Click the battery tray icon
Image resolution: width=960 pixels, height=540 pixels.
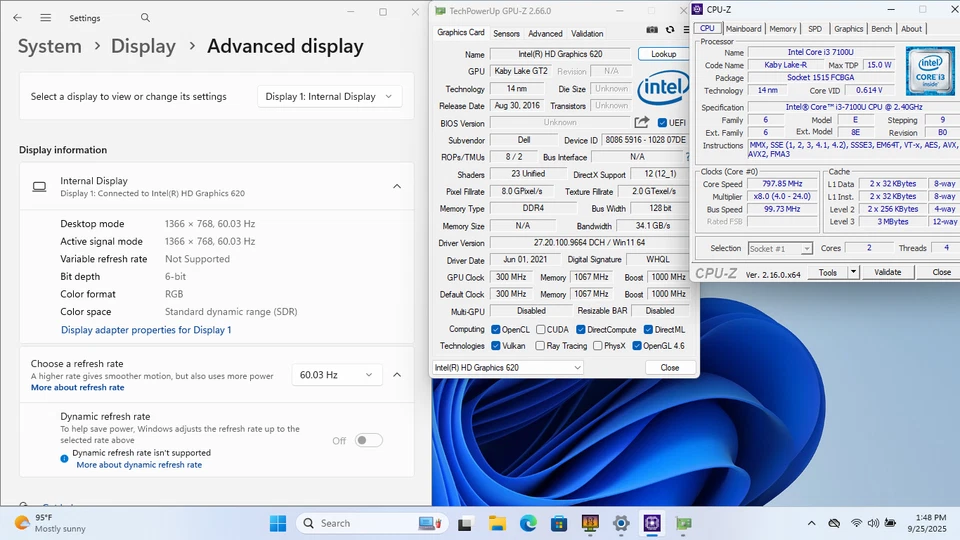(890, 523)
